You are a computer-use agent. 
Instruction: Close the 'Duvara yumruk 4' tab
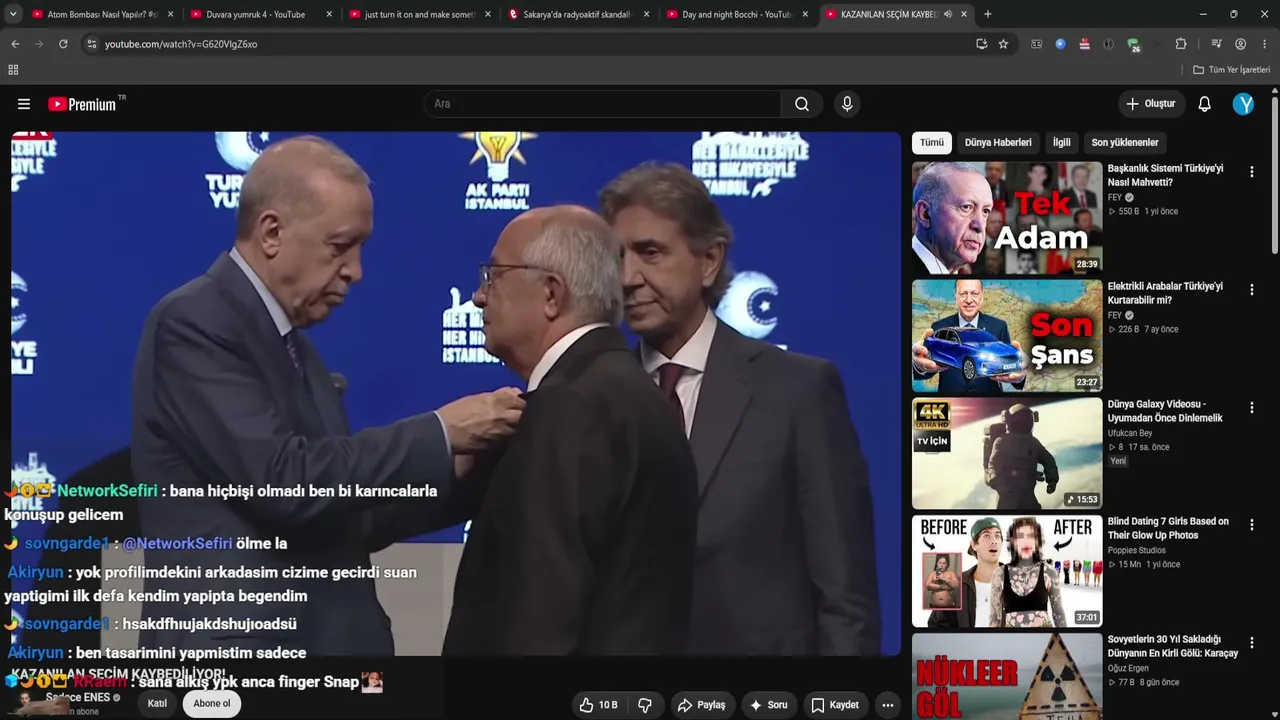point(329,15)
